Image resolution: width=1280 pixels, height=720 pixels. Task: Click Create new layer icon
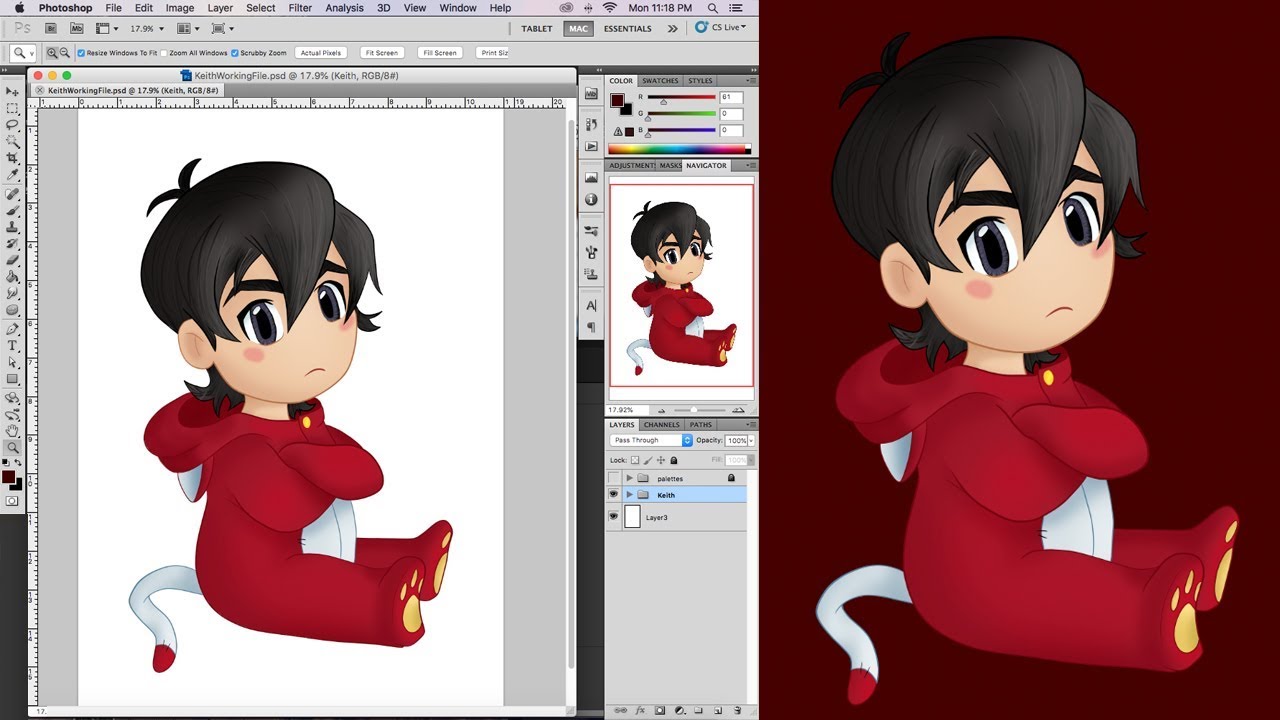718,710
